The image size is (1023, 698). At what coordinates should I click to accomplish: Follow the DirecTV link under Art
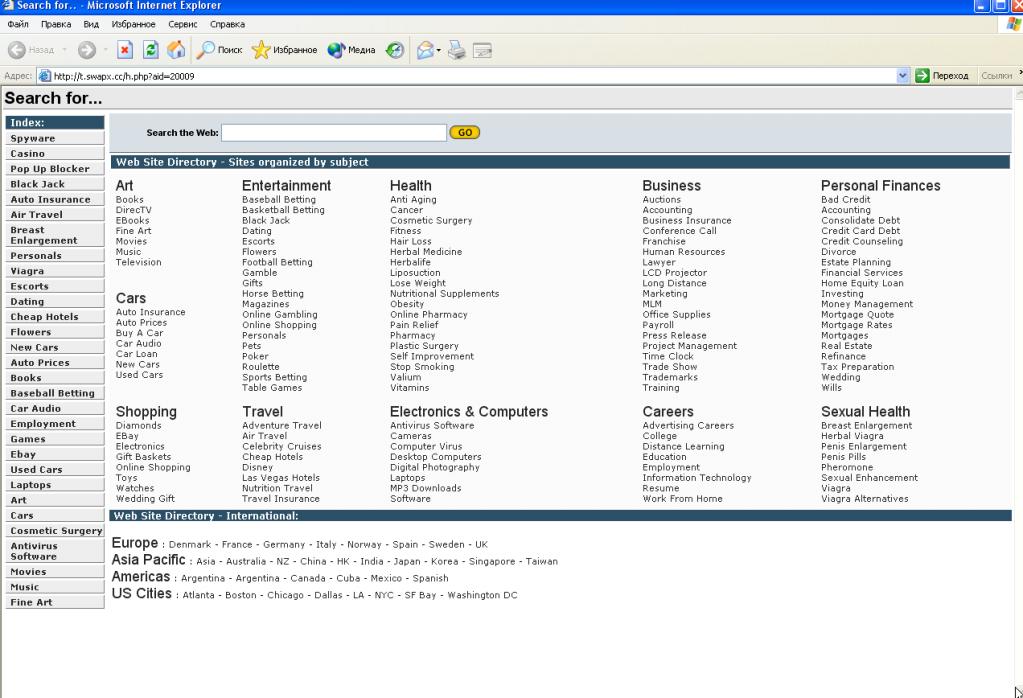pyautogui.click(x=134, y=210)
